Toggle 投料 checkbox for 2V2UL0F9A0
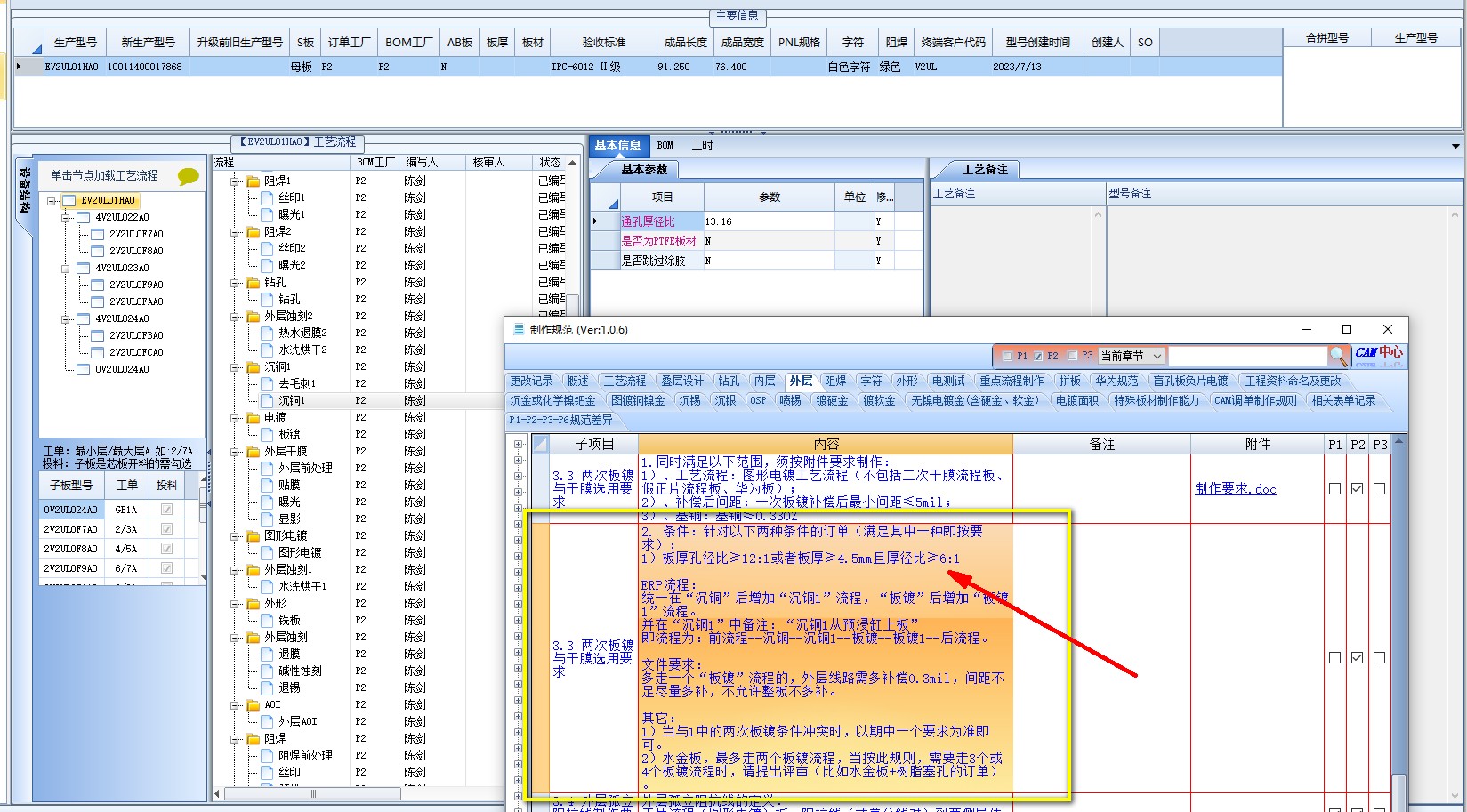 tap(166, 568)
